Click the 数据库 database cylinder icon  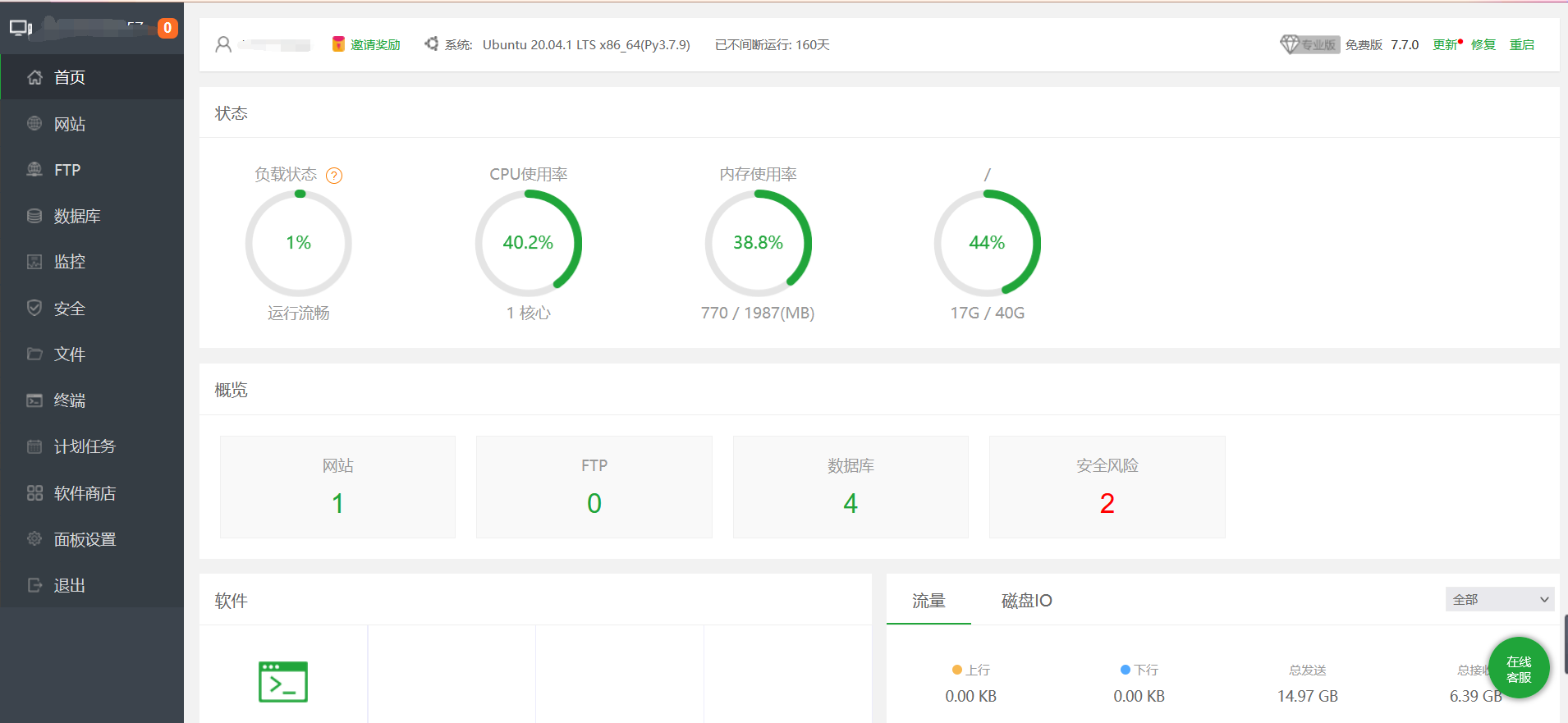pyautogui.click(x=34, y=216)
